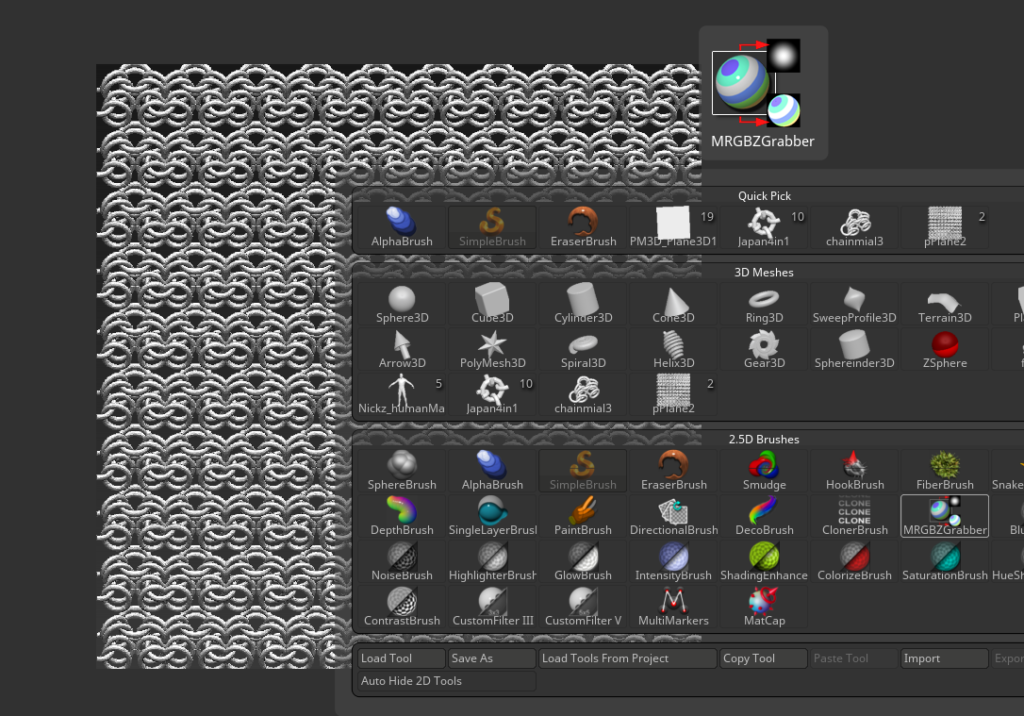
Task: Select chainmial3 in Quick Pick
Action: [855, 227]
